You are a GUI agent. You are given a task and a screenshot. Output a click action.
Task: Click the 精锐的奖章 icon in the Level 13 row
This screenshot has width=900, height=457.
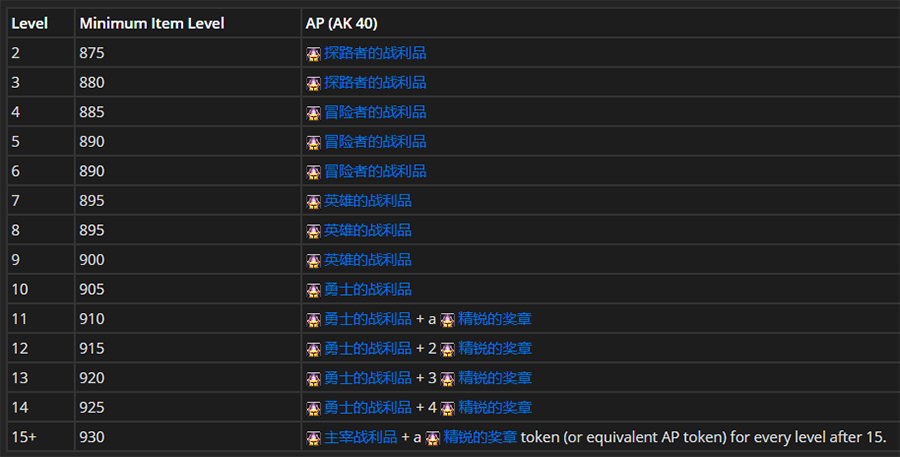pos(448,379)
